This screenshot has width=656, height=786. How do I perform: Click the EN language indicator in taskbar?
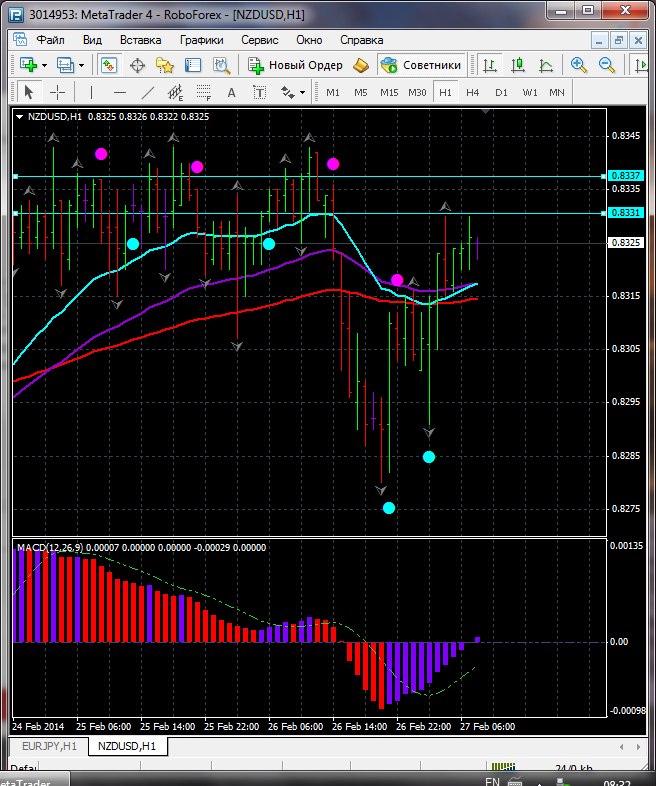point(492,781)
